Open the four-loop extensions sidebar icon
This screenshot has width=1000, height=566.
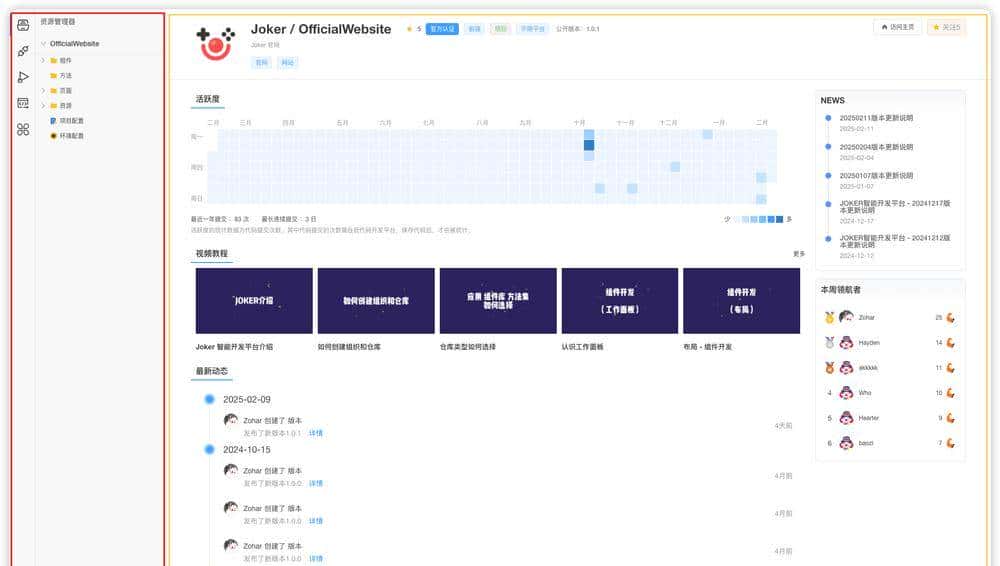click(x=23, y=130)
